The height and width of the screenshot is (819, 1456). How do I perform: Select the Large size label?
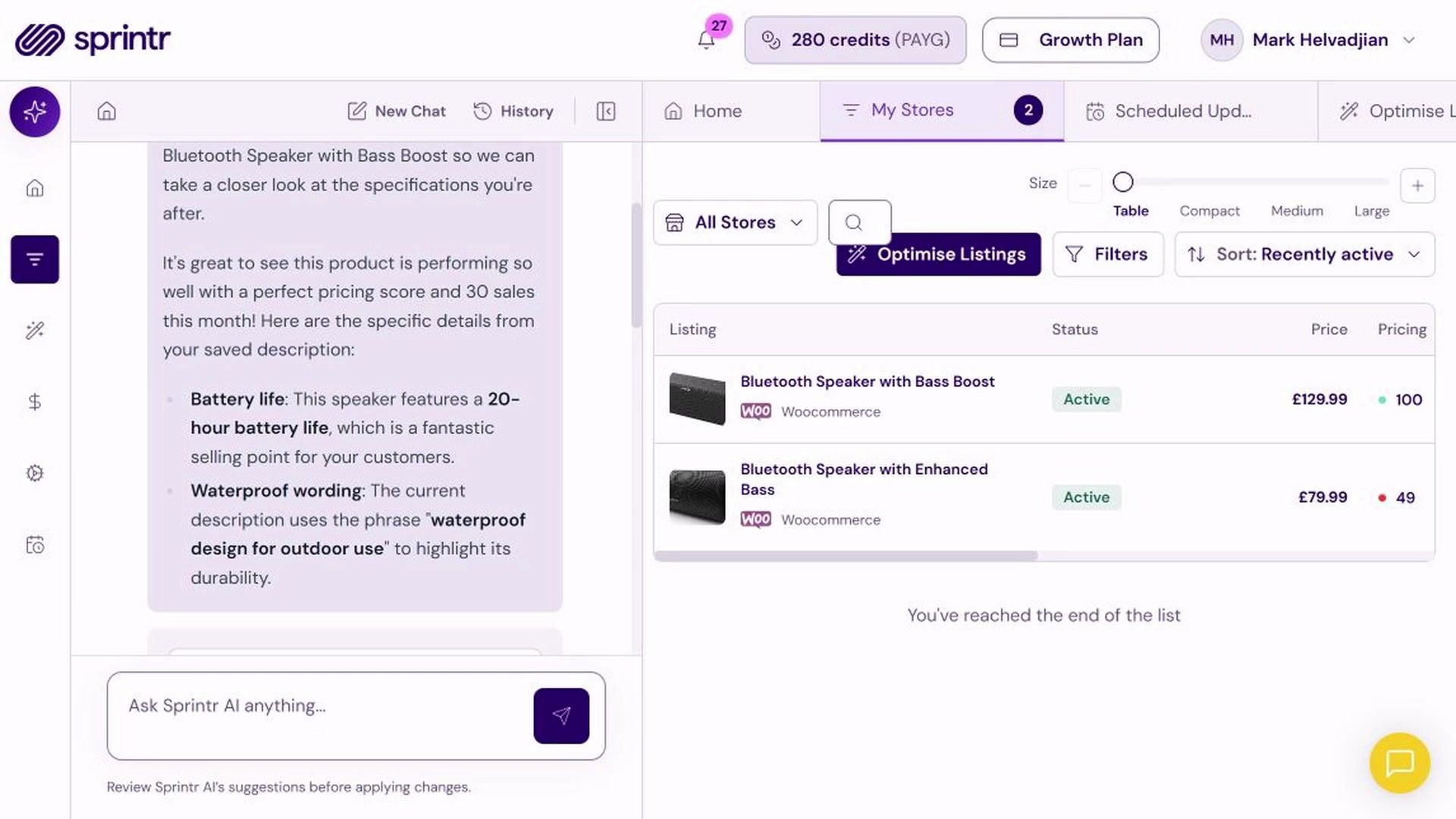tap(1371, 211)
